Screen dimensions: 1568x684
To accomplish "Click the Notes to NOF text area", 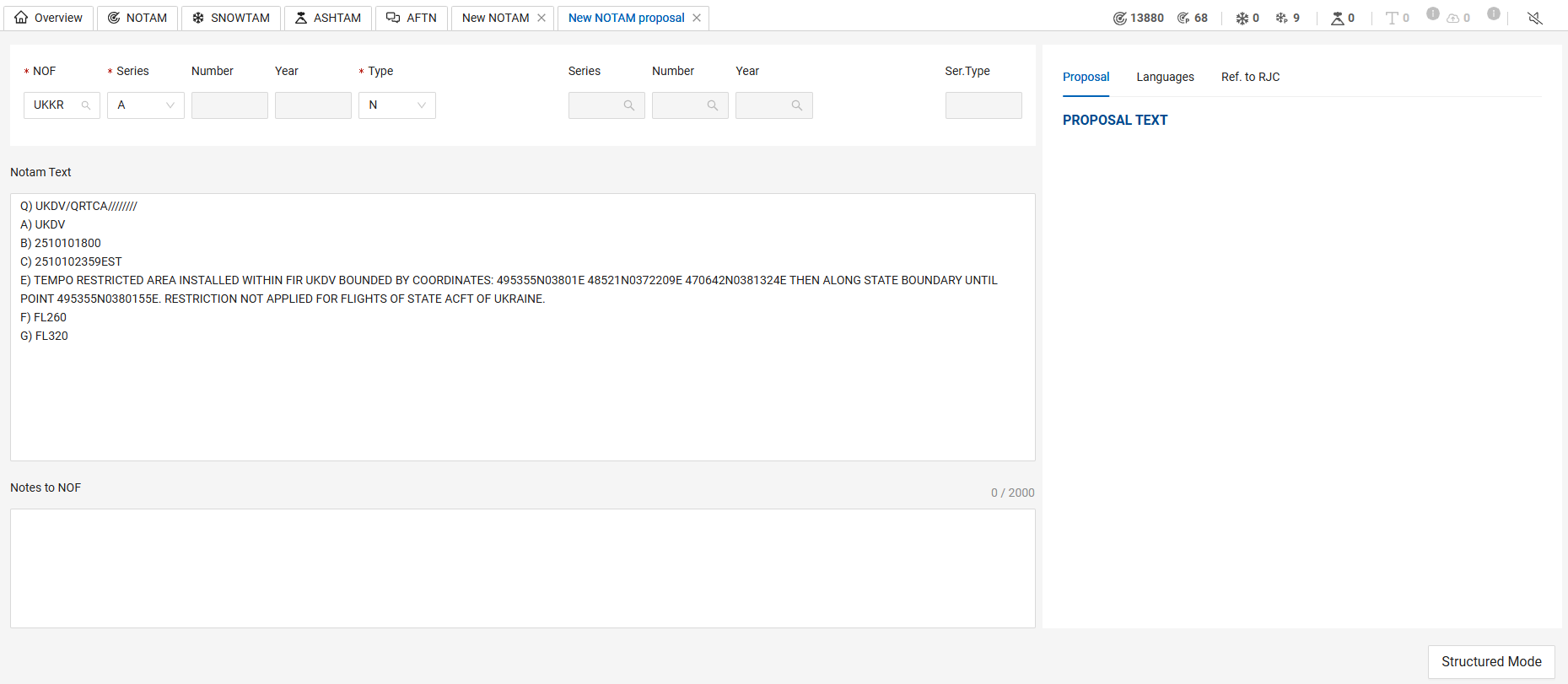I will 523,568.
